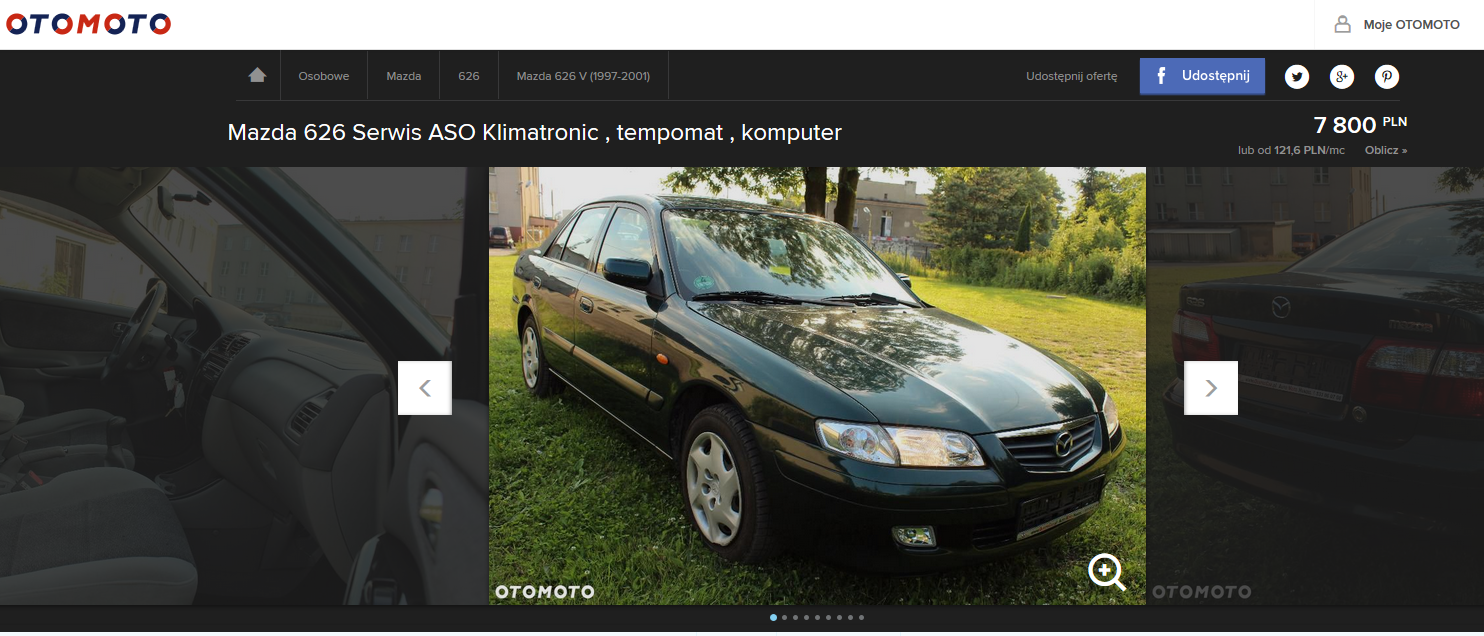Open the home breadcrumb icon
1484x636 pixels.
point(257,76)
